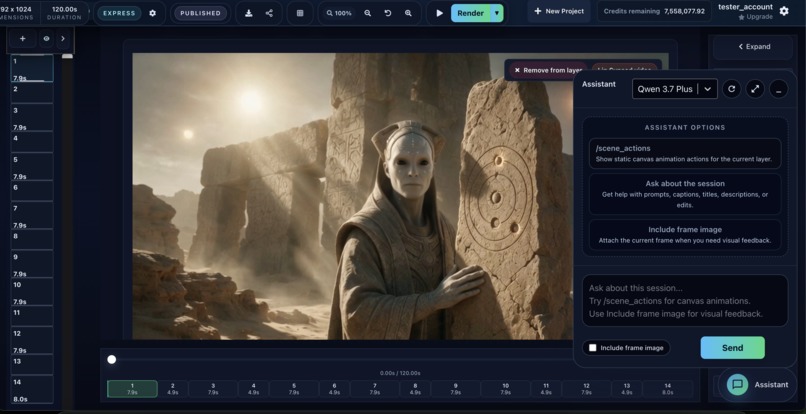Select layer 14 in the left list
The width and height of the screenshot is (806, 414).
coord(32,389)
